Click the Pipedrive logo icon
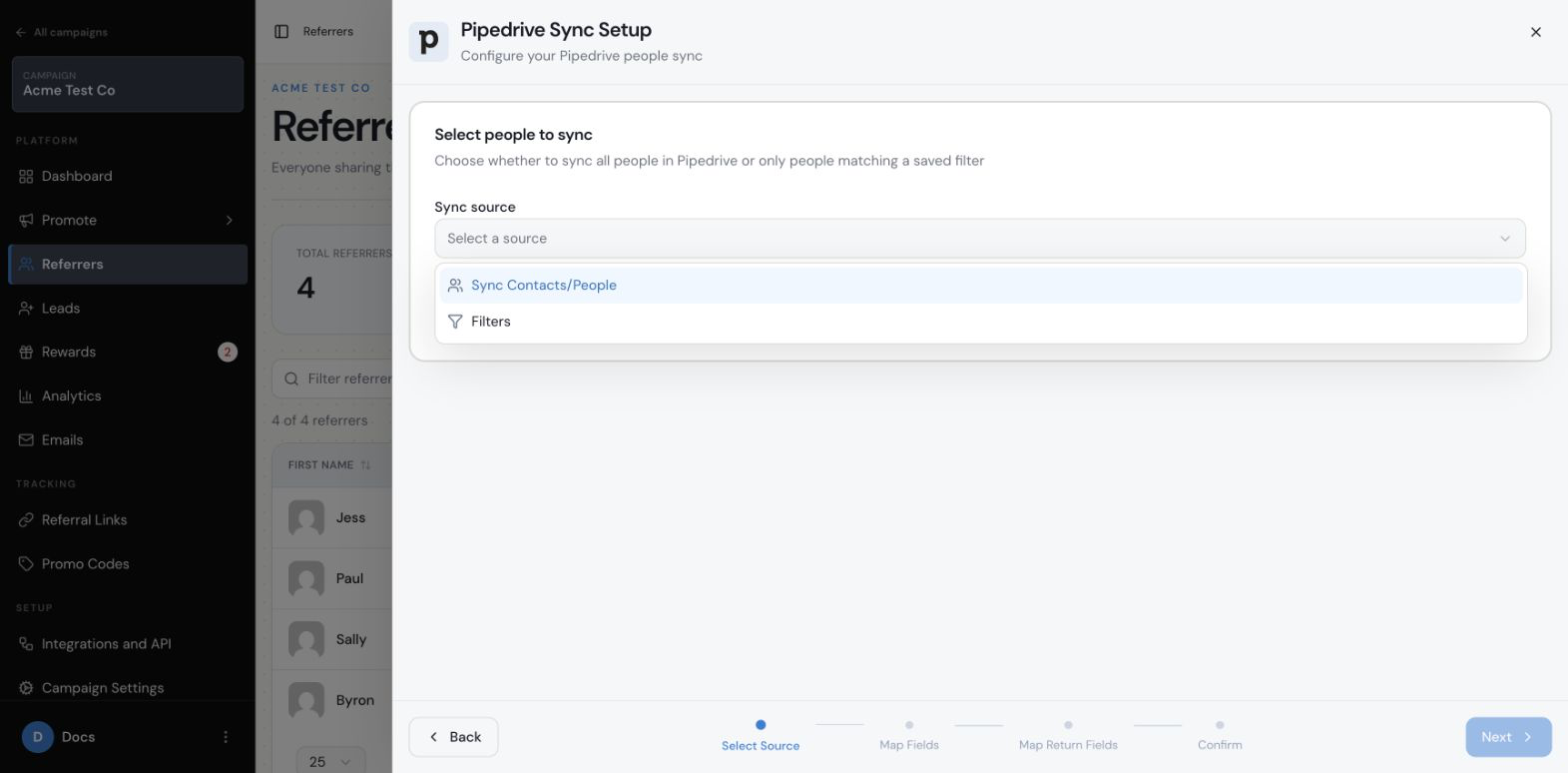1568x773 pixels. (x=428, y=42)
